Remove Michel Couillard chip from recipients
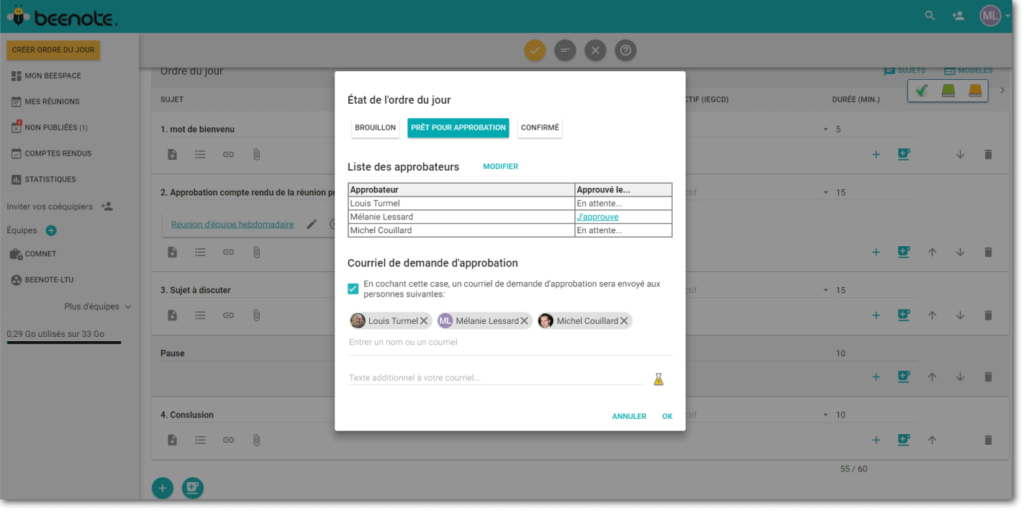Image resolution: width=1024 pixels, height=519 pixels. click(624, 321)
